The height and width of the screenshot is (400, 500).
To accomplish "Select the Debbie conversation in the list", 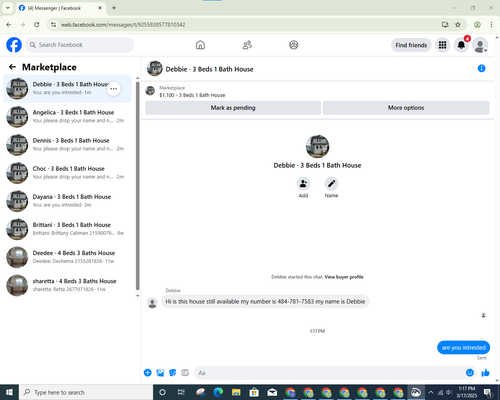I will click(x=68, y=89).
